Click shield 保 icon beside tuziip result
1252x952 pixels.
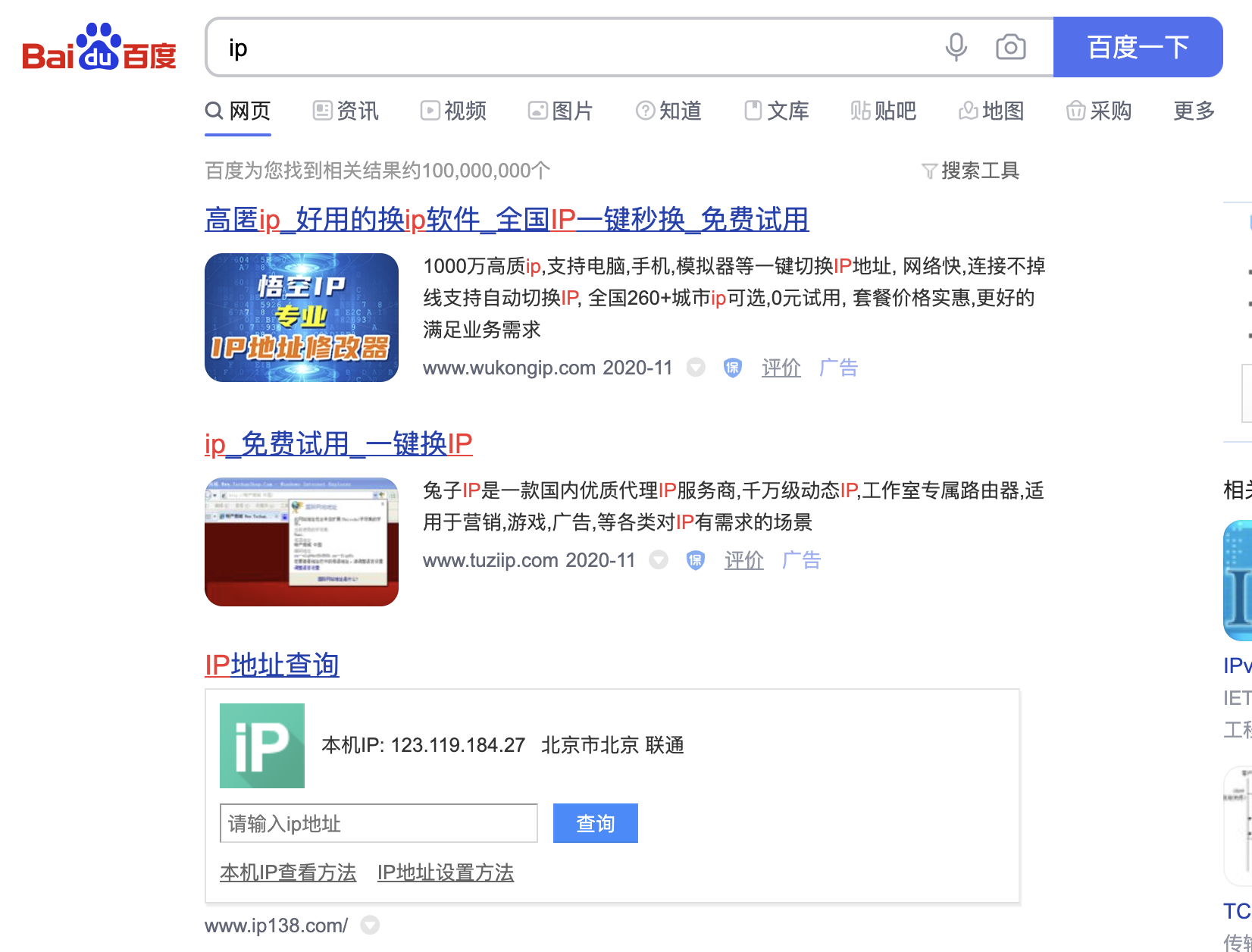coord(695,560)
